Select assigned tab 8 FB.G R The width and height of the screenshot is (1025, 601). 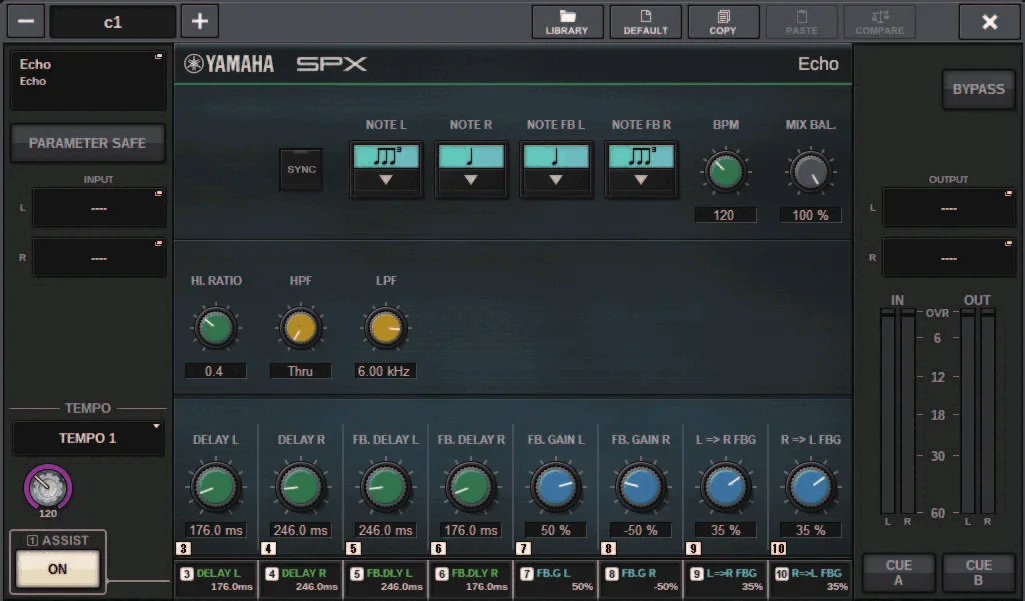click(x=641, y=579)
